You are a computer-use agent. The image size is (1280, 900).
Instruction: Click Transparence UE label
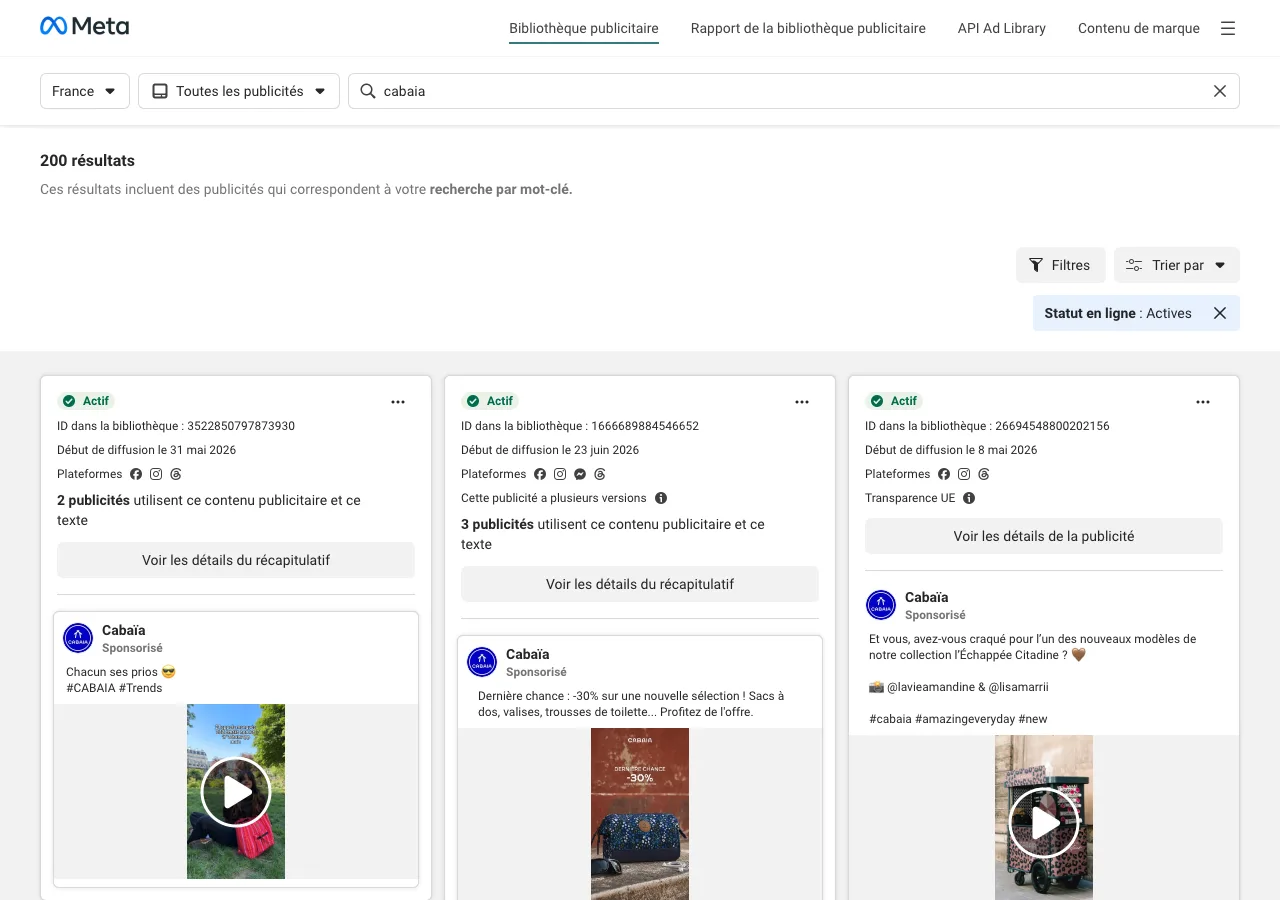pyautogui.click(x=910, y=498)
